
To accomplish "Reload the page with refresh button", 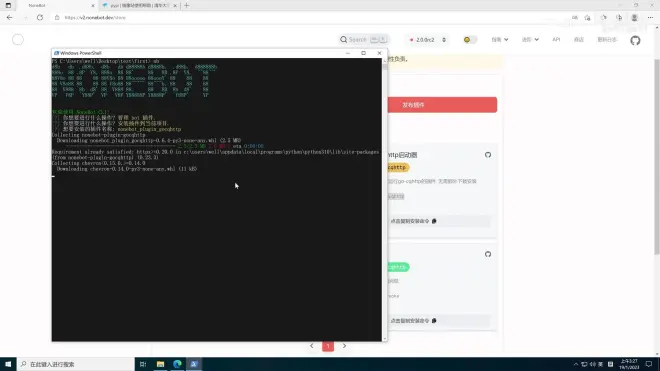I will [40, 18].
